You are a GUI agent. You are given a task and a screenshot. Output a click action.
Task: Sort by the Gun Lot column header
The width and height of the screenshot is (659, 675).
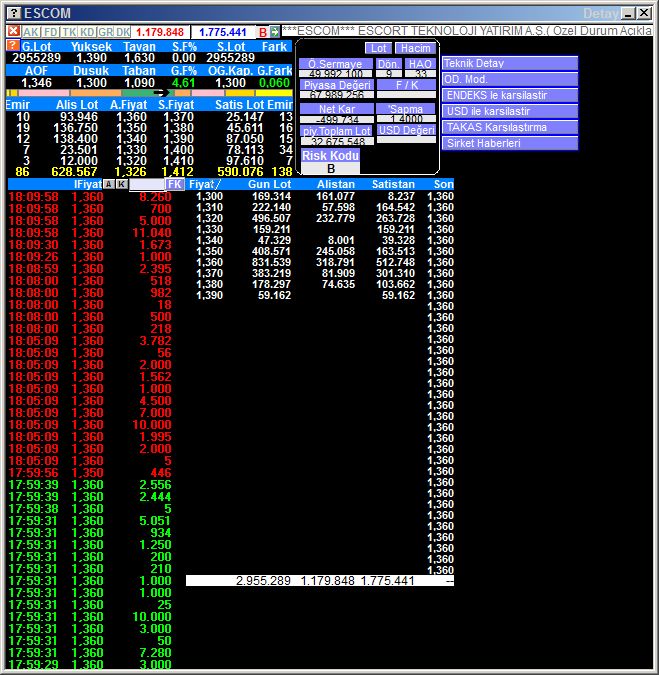click(269, 184)
